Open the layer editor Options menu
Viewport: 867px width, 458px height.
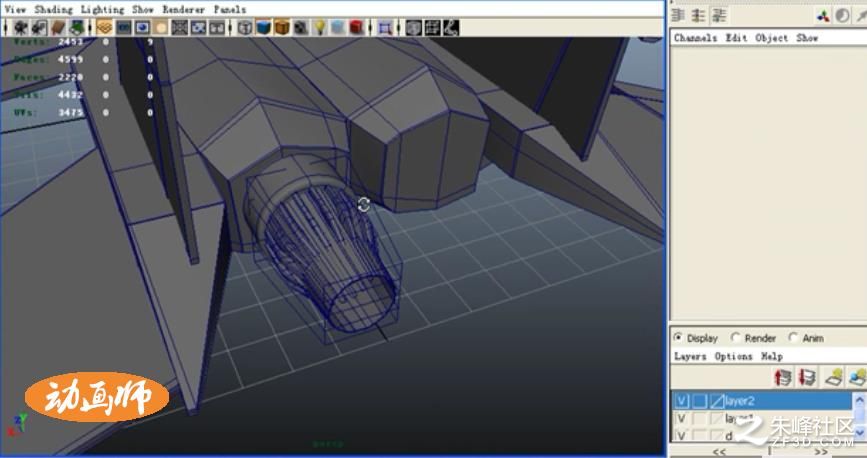(733, 356)
